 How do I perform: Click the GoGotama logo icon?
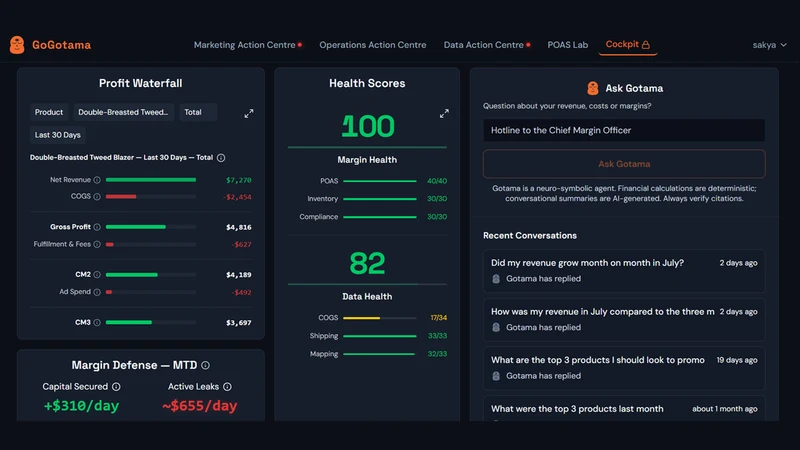(17, 45)
